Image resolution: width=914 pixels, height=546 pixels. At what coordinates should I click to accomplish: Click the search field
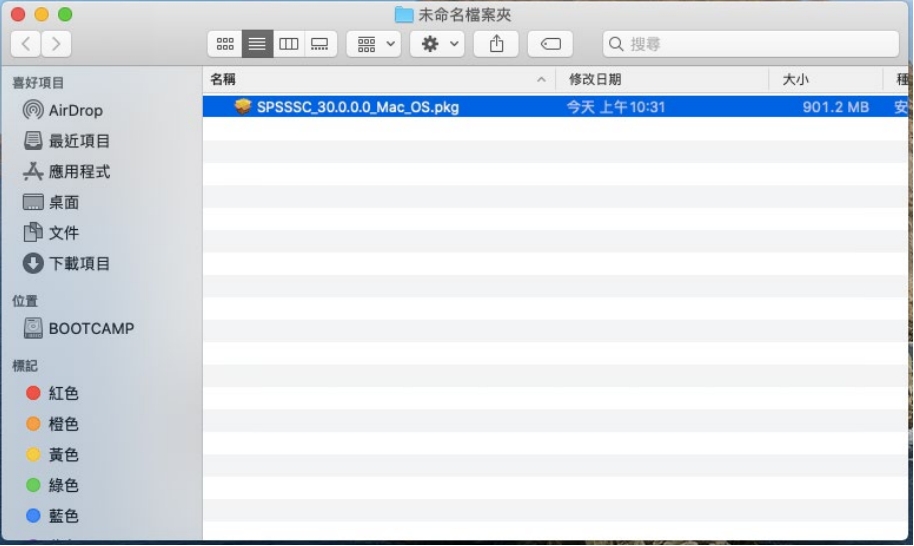point(751,44)
